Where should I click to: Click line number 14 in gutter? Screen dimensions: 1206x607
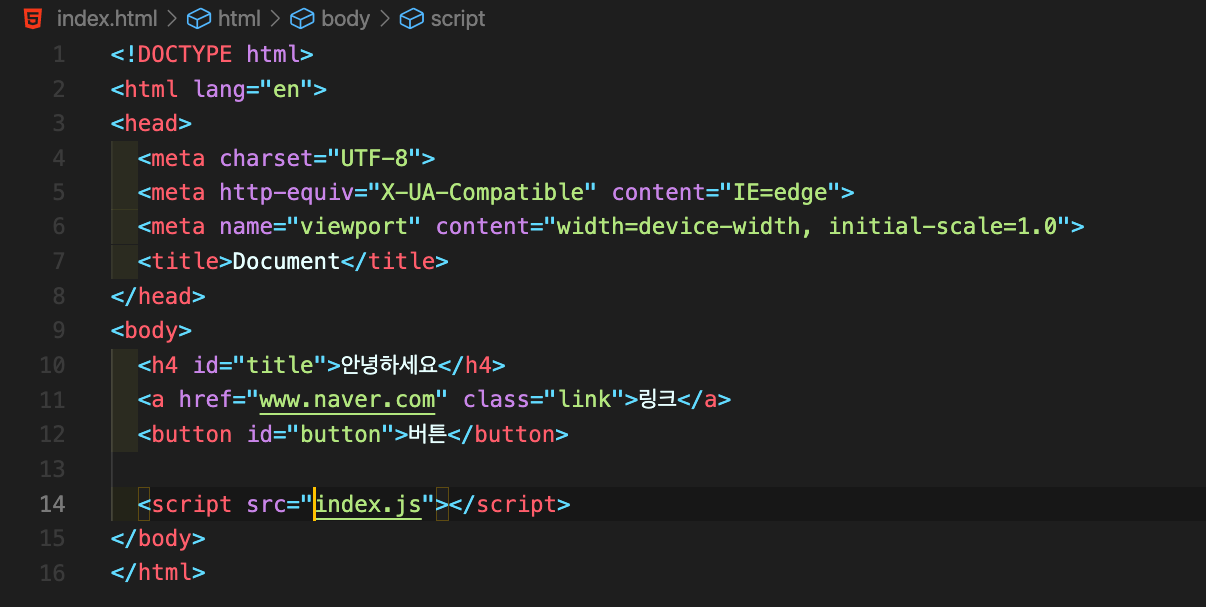[52, 504]
